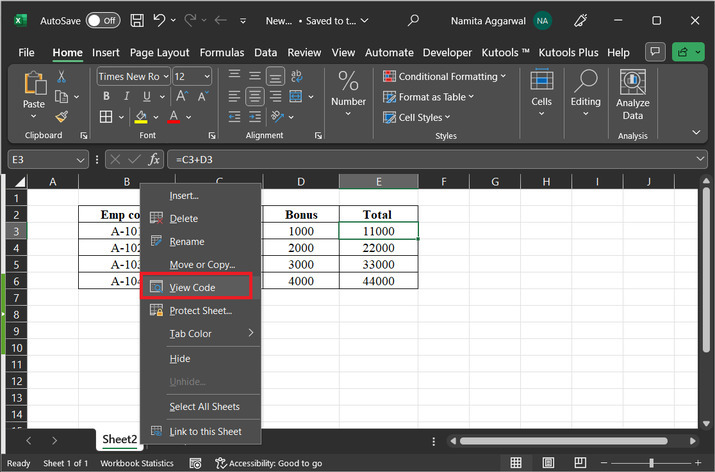
Task: Toggle Italic formatting
Action: coord(127,97)
